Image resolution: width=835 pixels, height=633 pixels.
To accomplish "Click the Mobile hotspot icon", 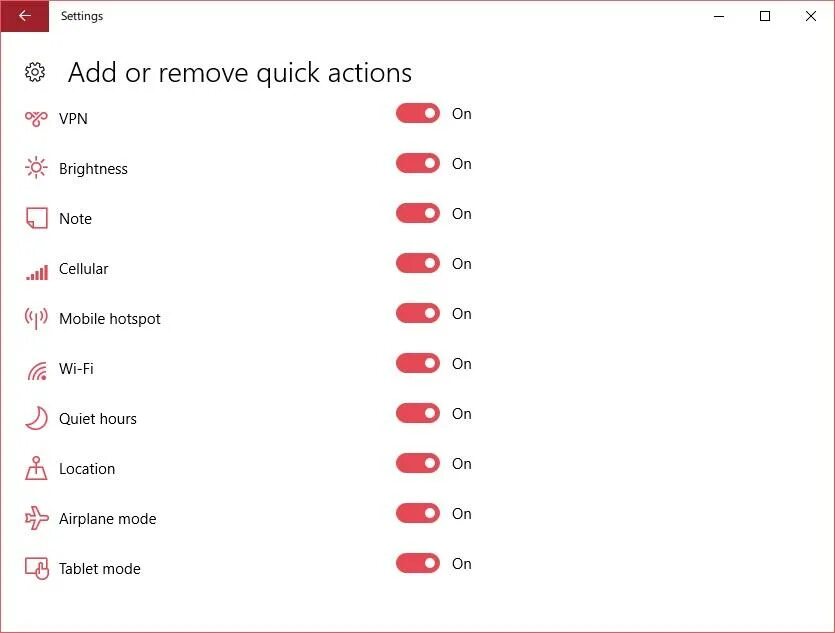I will 37,318.
